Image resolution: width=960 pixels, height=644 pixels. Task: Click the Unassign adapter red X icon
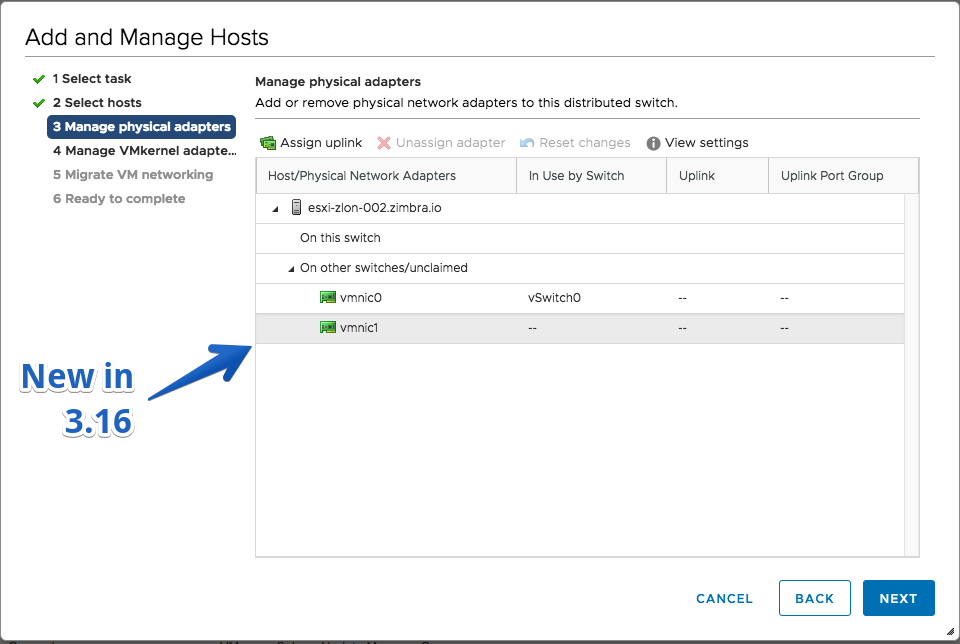click(384, 143)
